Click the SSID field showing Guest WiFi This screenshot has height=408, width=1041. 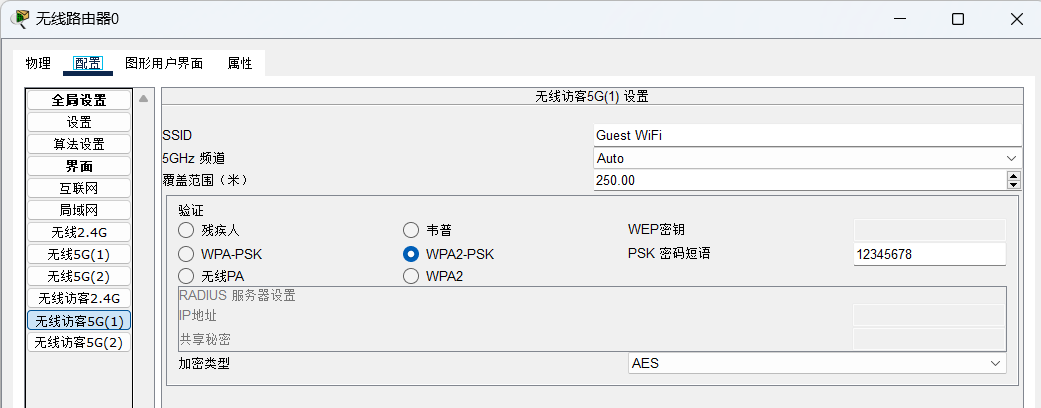807,135
